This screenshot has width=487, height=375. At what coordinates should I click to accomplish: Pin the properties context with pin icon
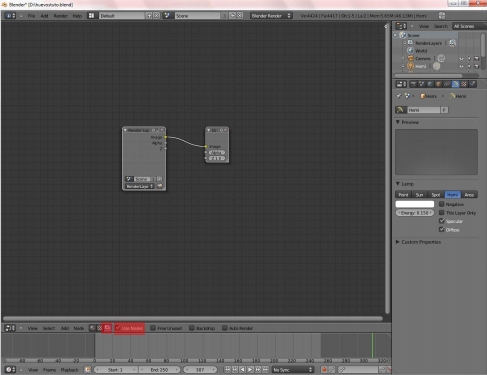(399, 96)
